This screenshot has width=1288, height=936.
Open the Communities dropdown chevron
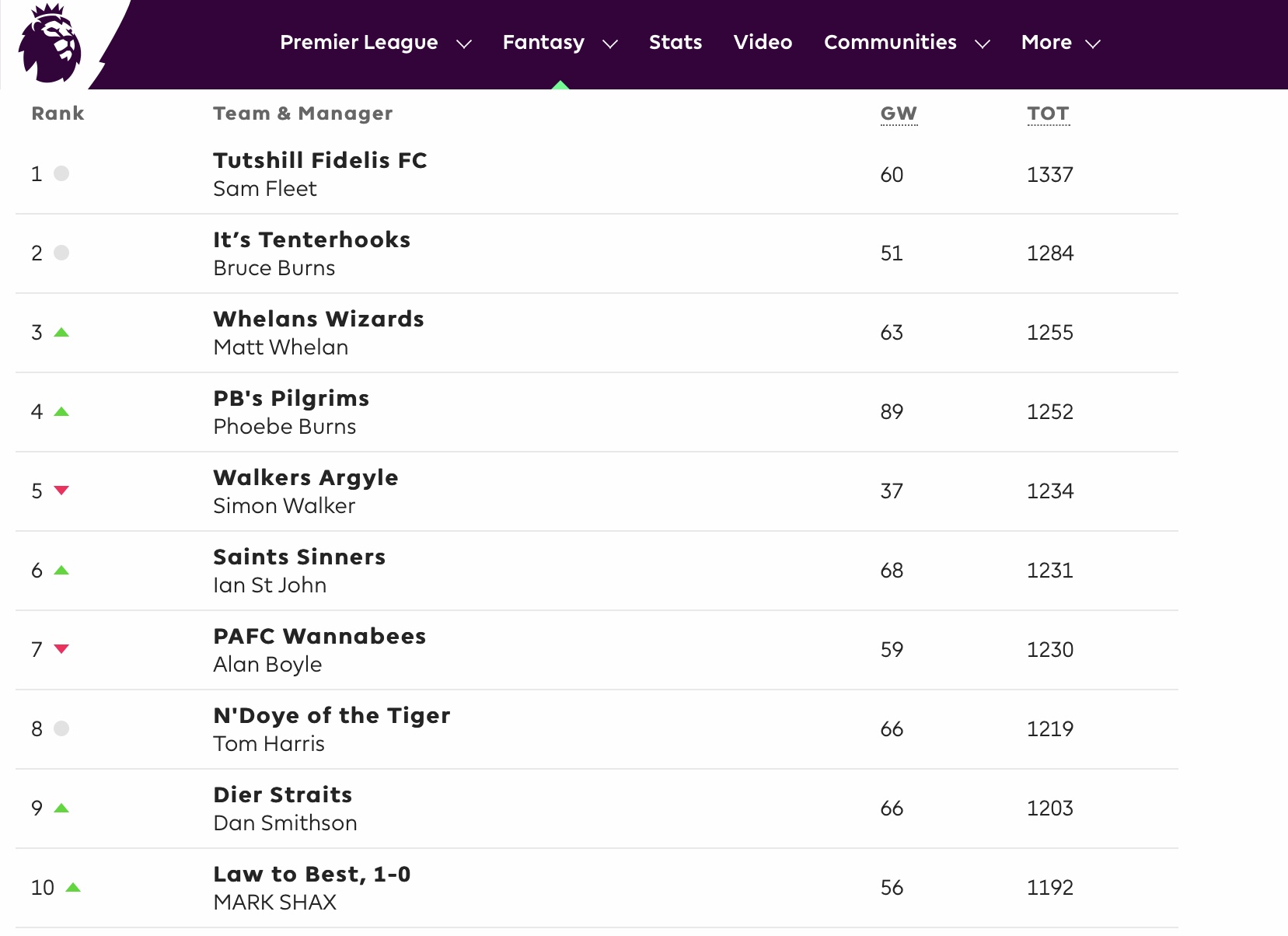(983, 44)
